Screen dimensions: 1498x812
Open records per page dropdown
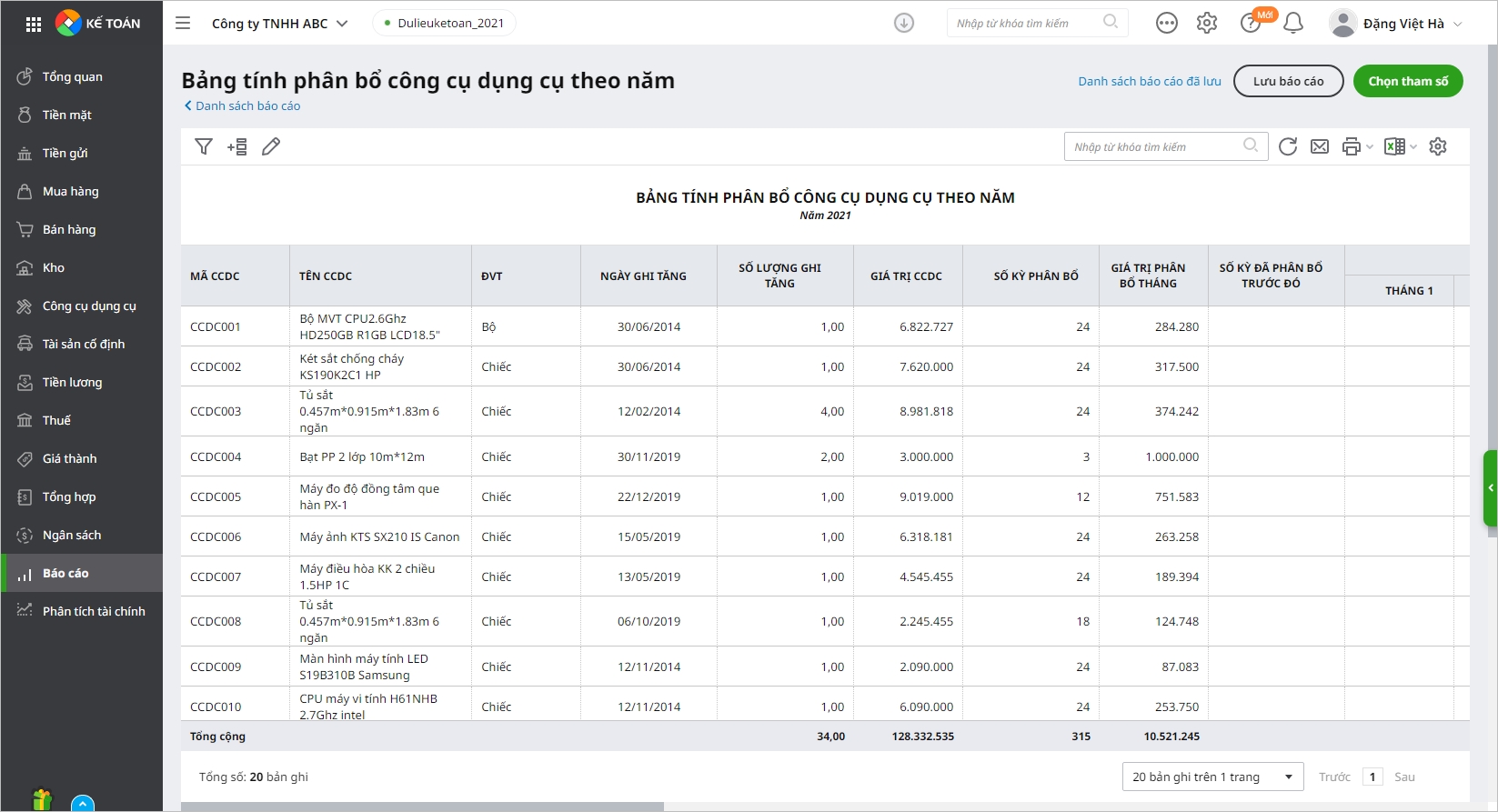click(1212, 777)
